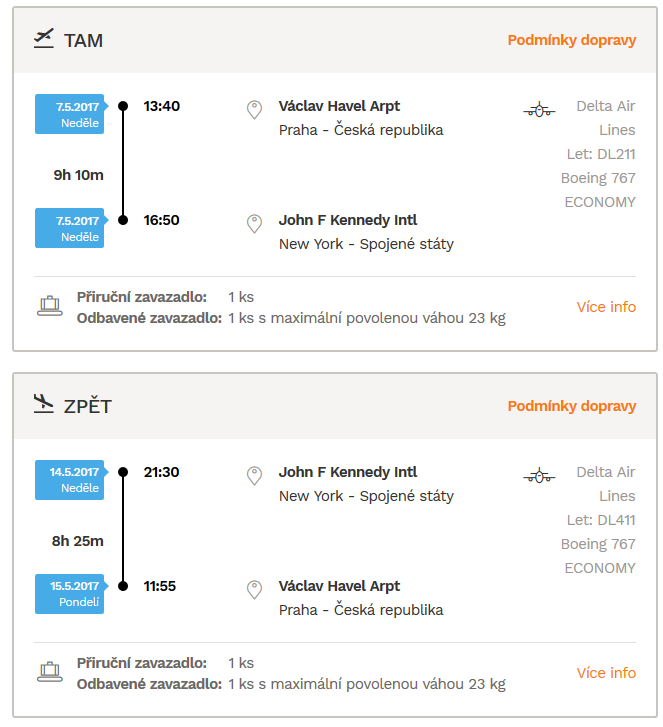Select the 15.5.2017 Pondělí arrival date badge
This screenshot has width=663, height=727.
coord(71,594)
